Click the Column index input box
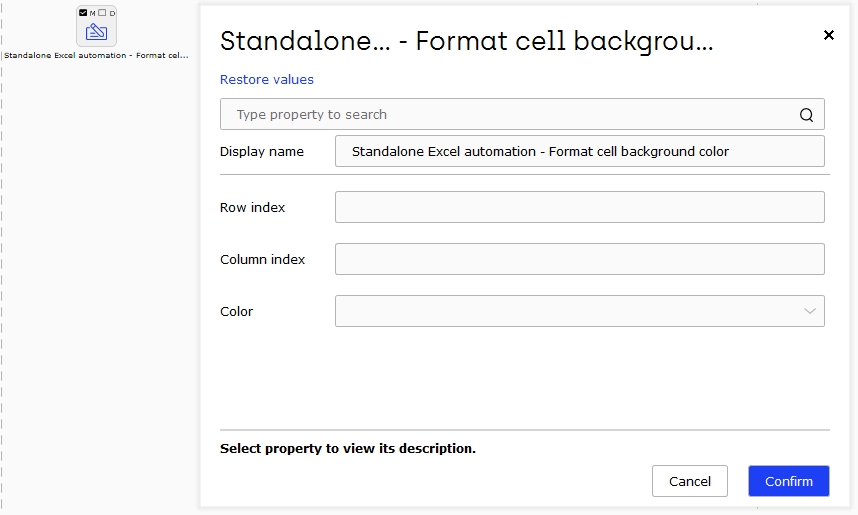 (x=579, y=259)
